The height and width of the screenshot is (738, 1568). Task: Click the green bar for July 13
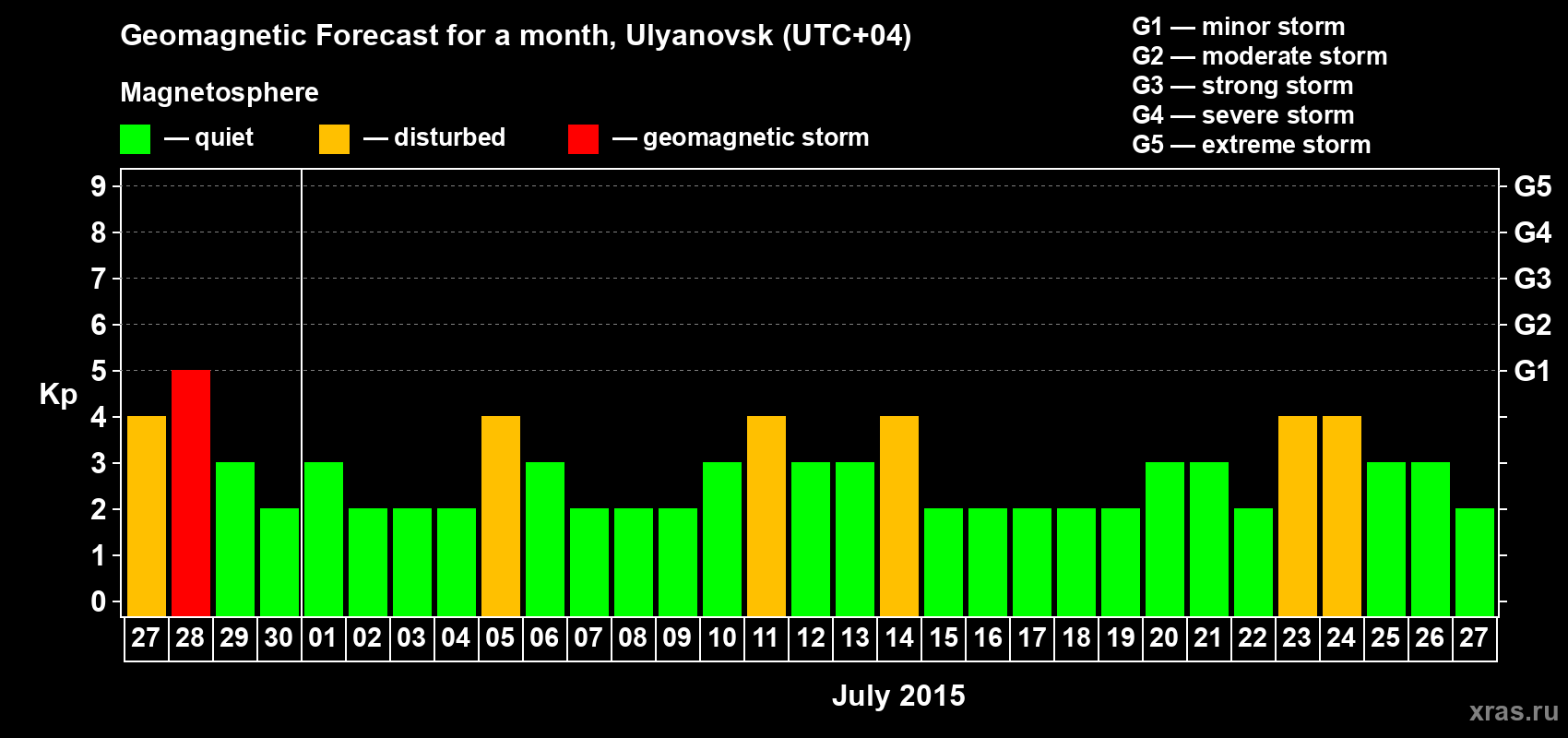coord(855,540)
